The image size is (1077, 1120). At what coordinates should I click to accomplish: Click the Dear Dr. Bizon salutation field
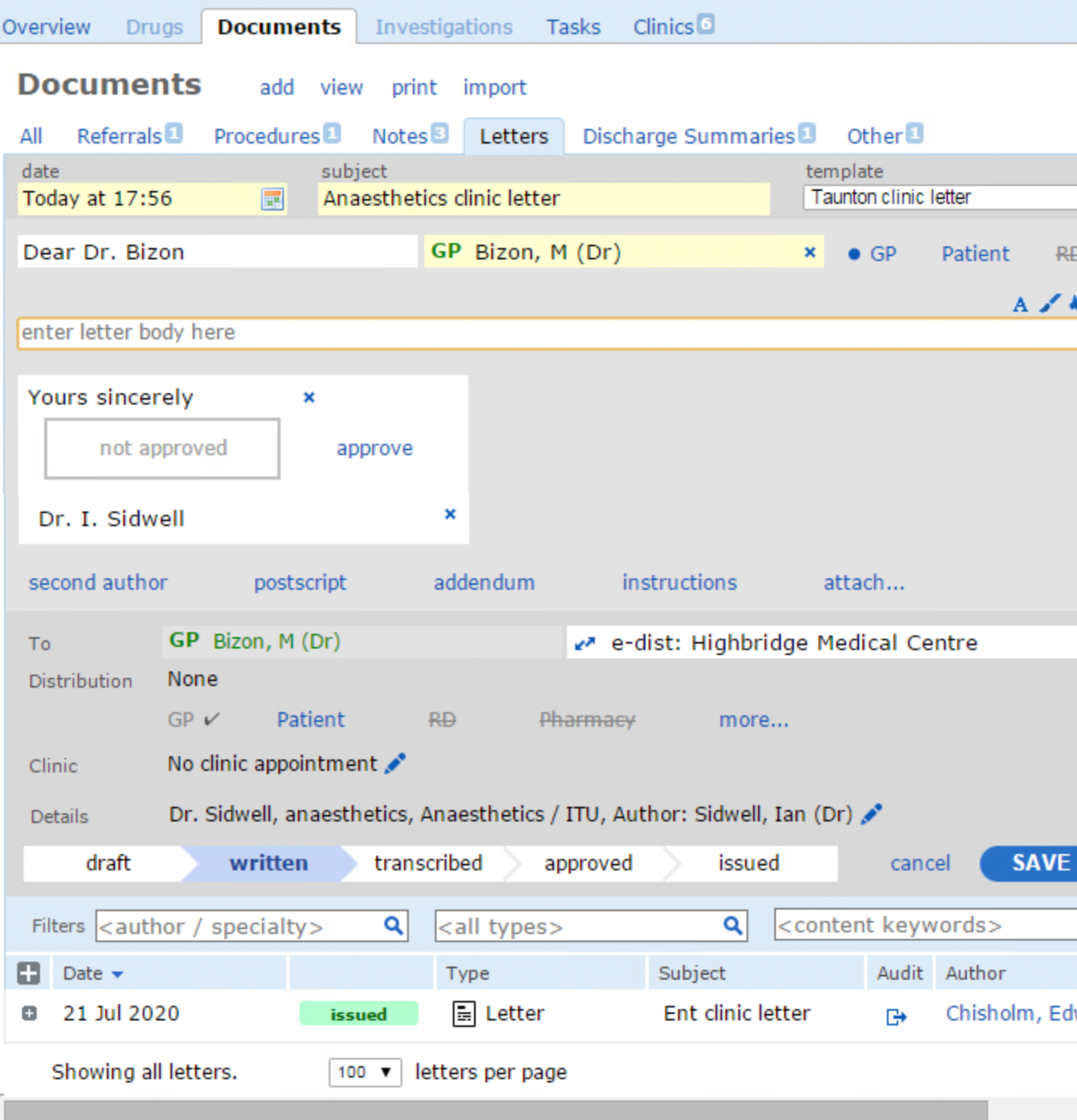tap(217, 252)
